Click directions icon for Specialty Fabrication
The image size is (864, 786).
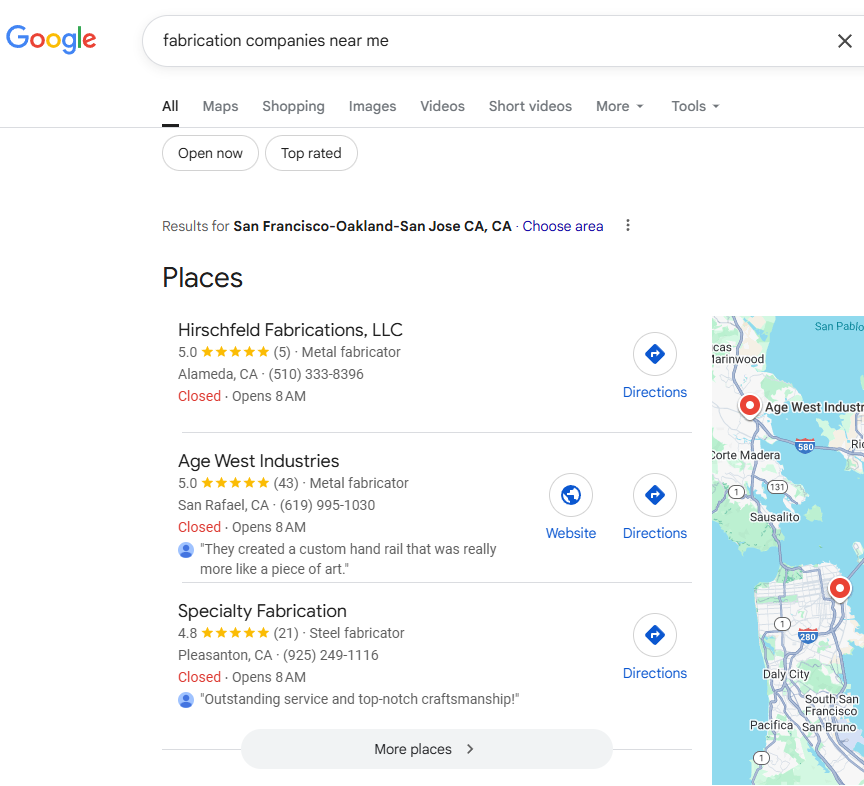pyautogui.click(x=654, y=635)
